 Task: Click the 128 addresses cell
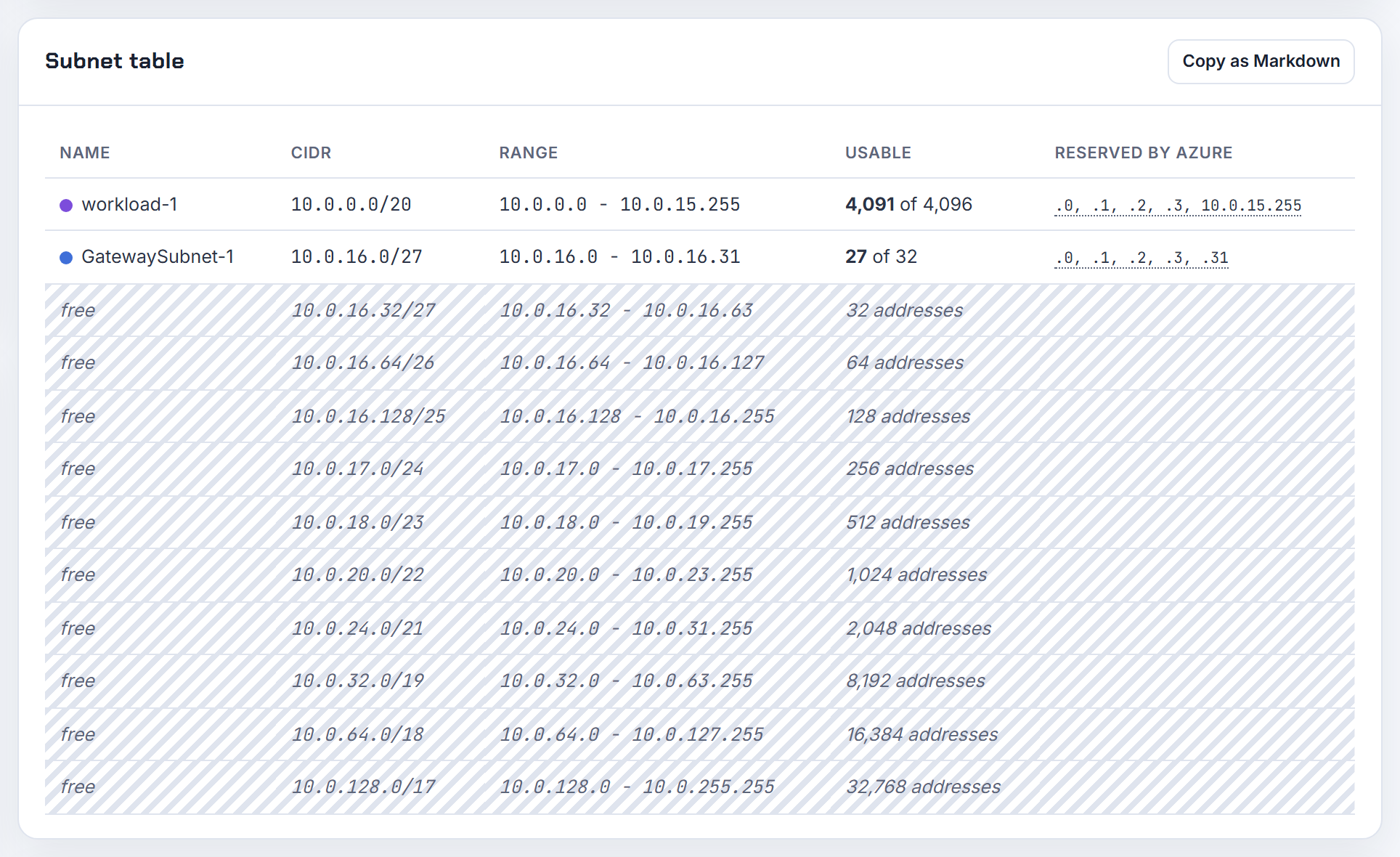coord(908,417)
